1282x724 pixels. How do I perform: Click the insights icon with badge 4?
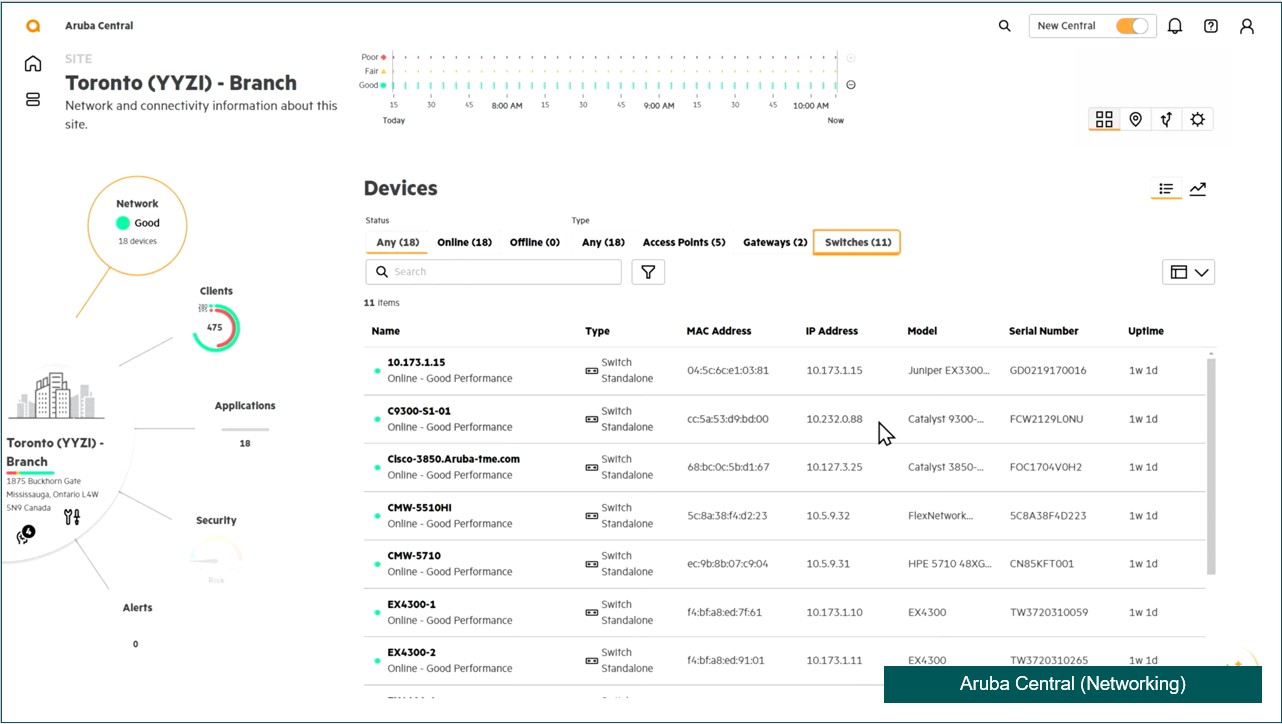pos(25,535)
